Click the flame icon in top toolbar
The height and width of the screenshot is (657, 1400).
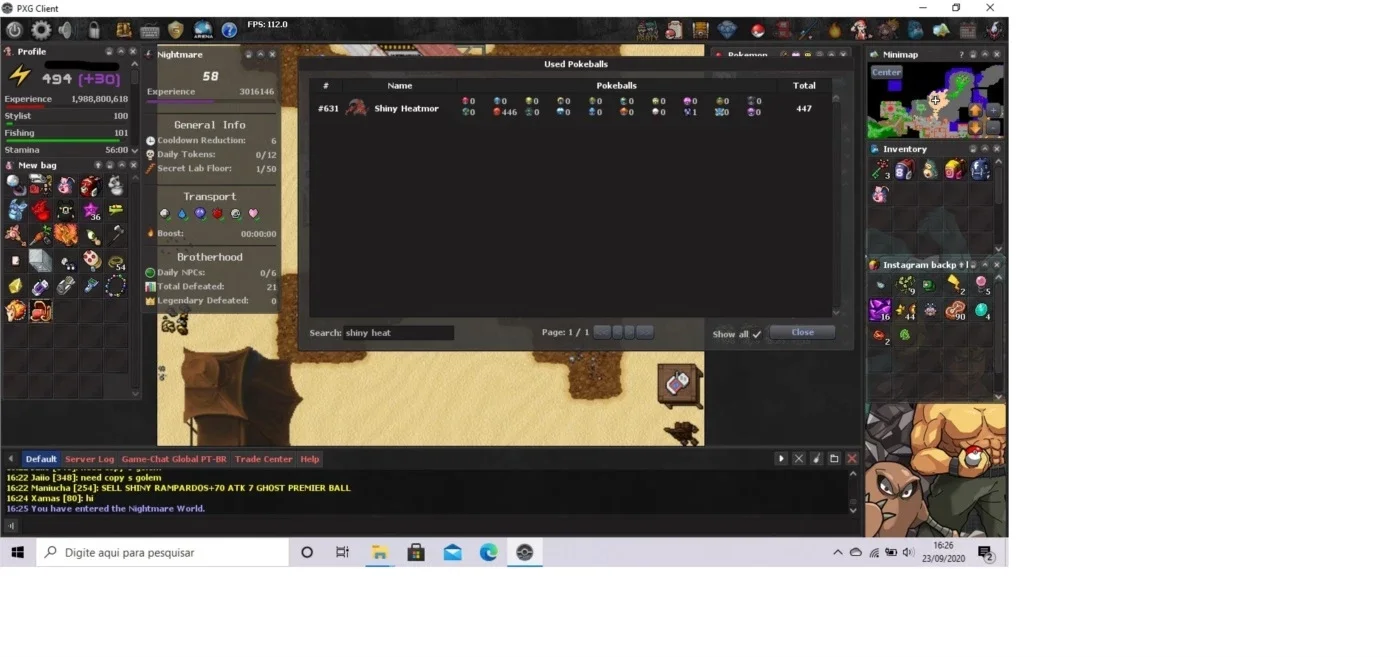(835, 31)
